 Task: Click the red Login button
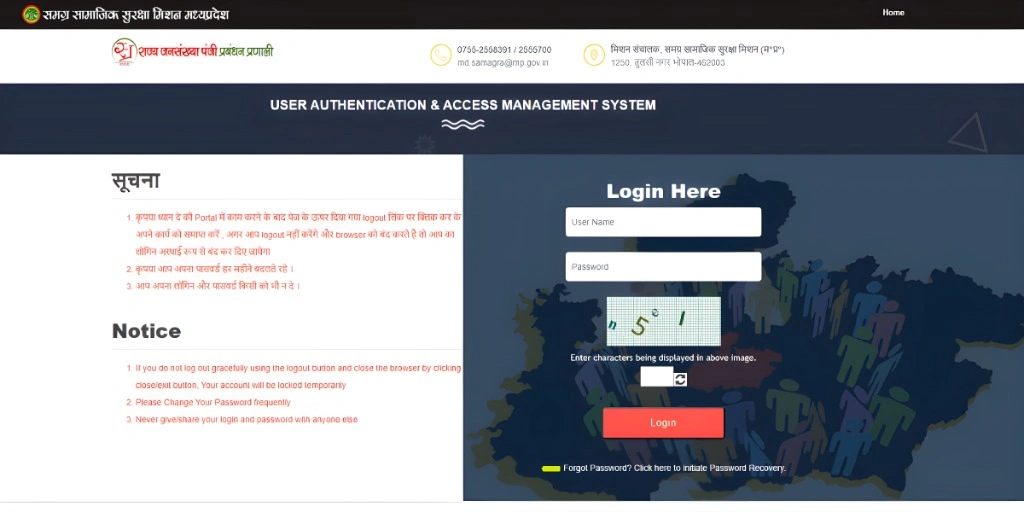pos(663,423)
